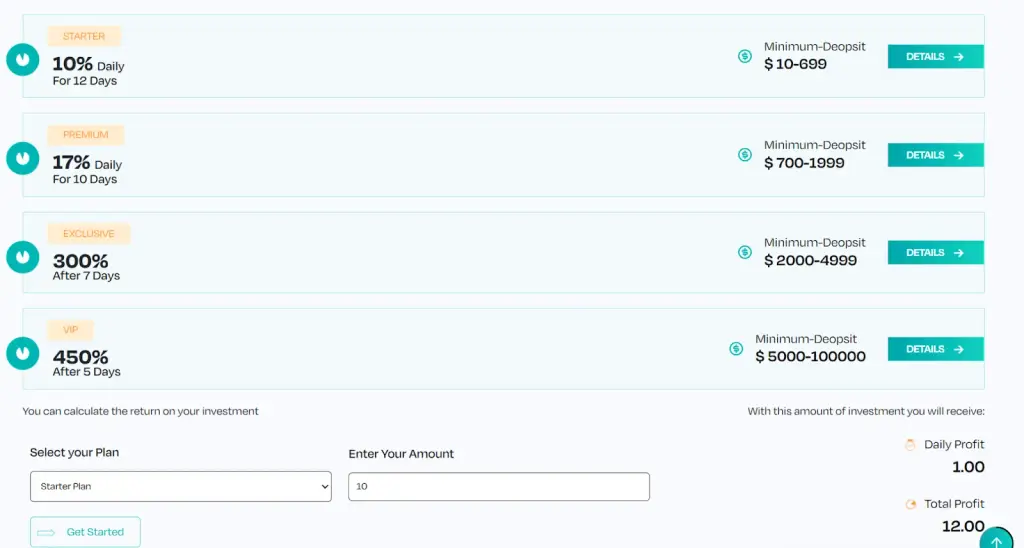
Task: Click the Total Profit value 12.00
Action: tap(963, 526)
